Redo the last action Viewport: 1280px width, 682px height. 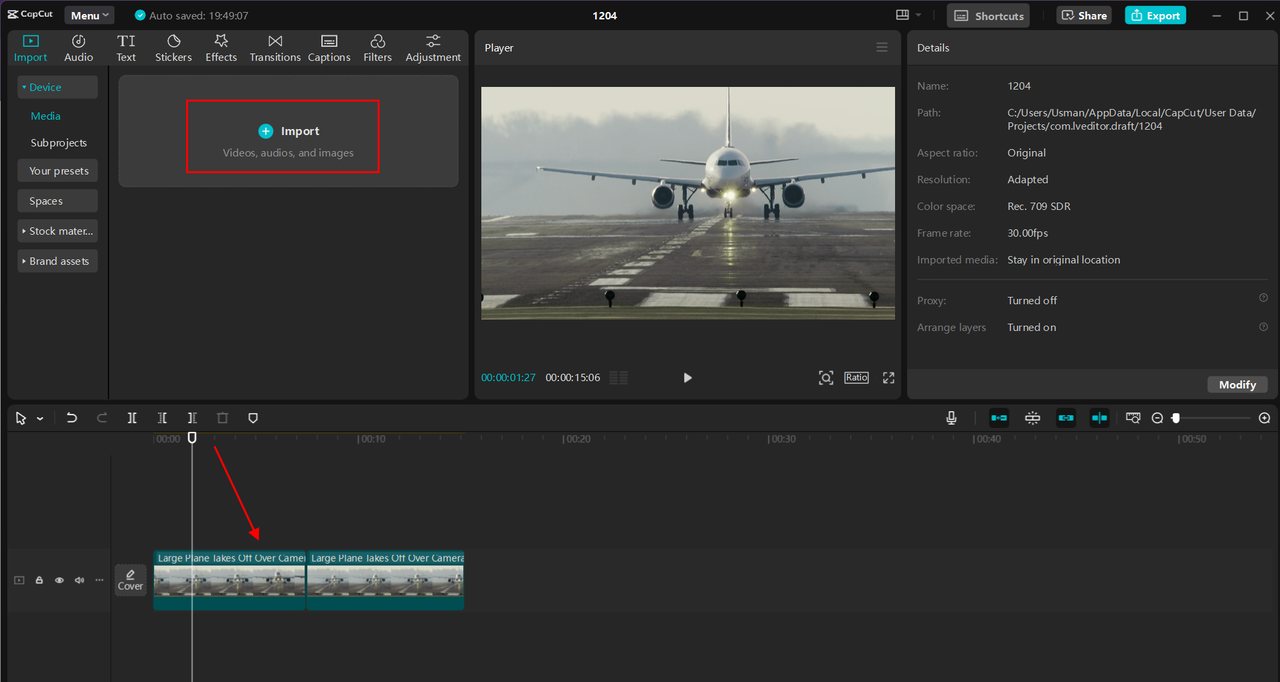coord(102,418)
